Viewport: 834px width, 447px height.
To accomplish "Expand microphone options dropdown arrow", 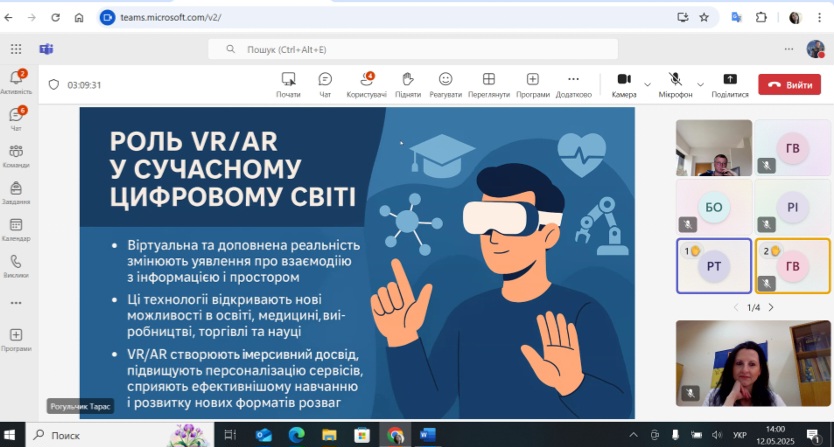I will click(x=700, y=85).
